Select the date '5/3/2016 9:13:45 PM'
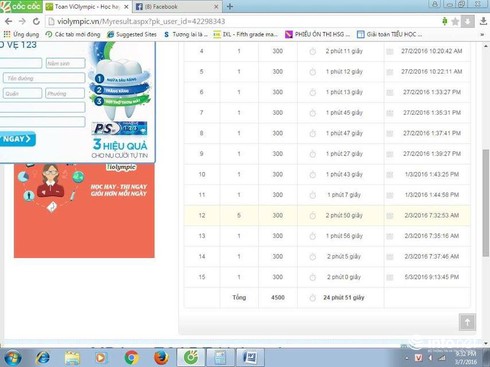 432,277
